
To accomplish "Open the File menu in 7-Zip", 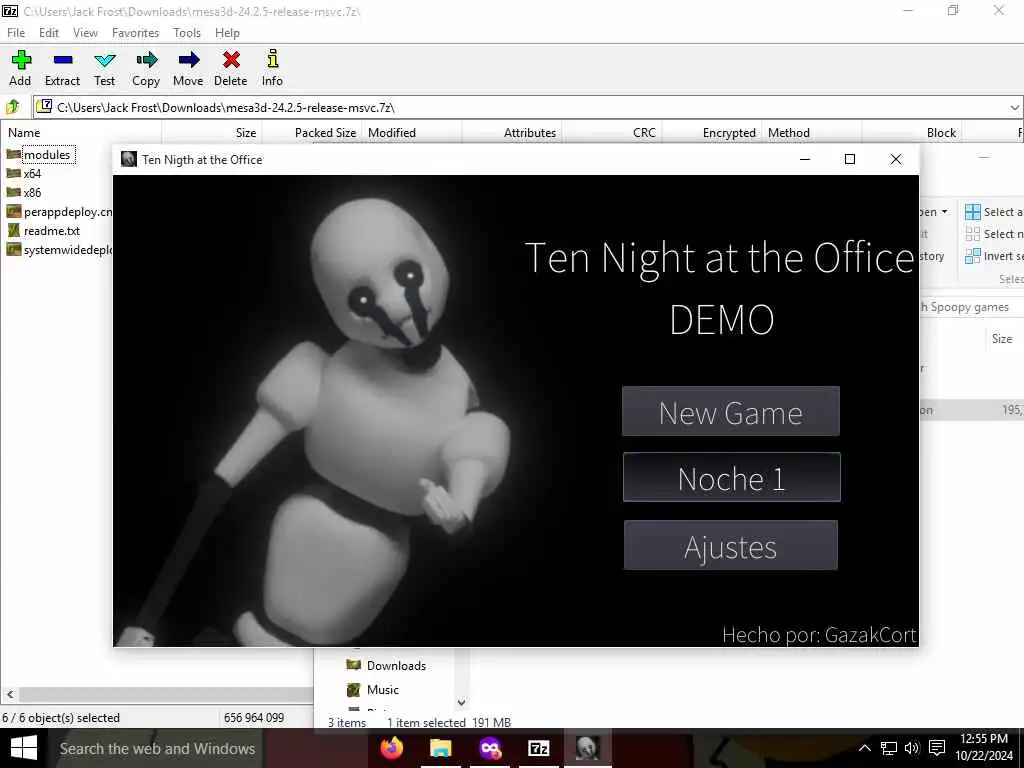I will (16, 33).
